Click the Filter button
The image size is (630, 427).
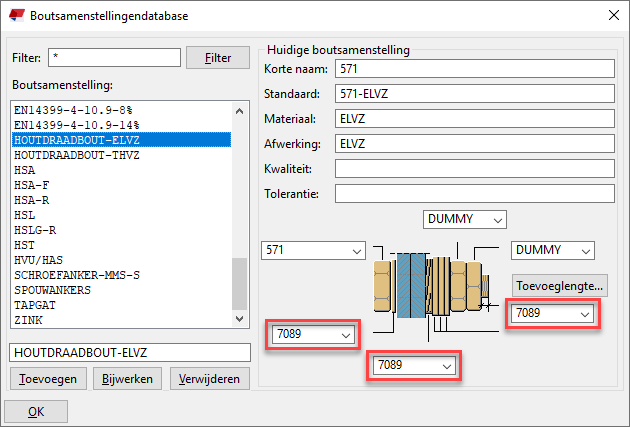coord(218,58)
